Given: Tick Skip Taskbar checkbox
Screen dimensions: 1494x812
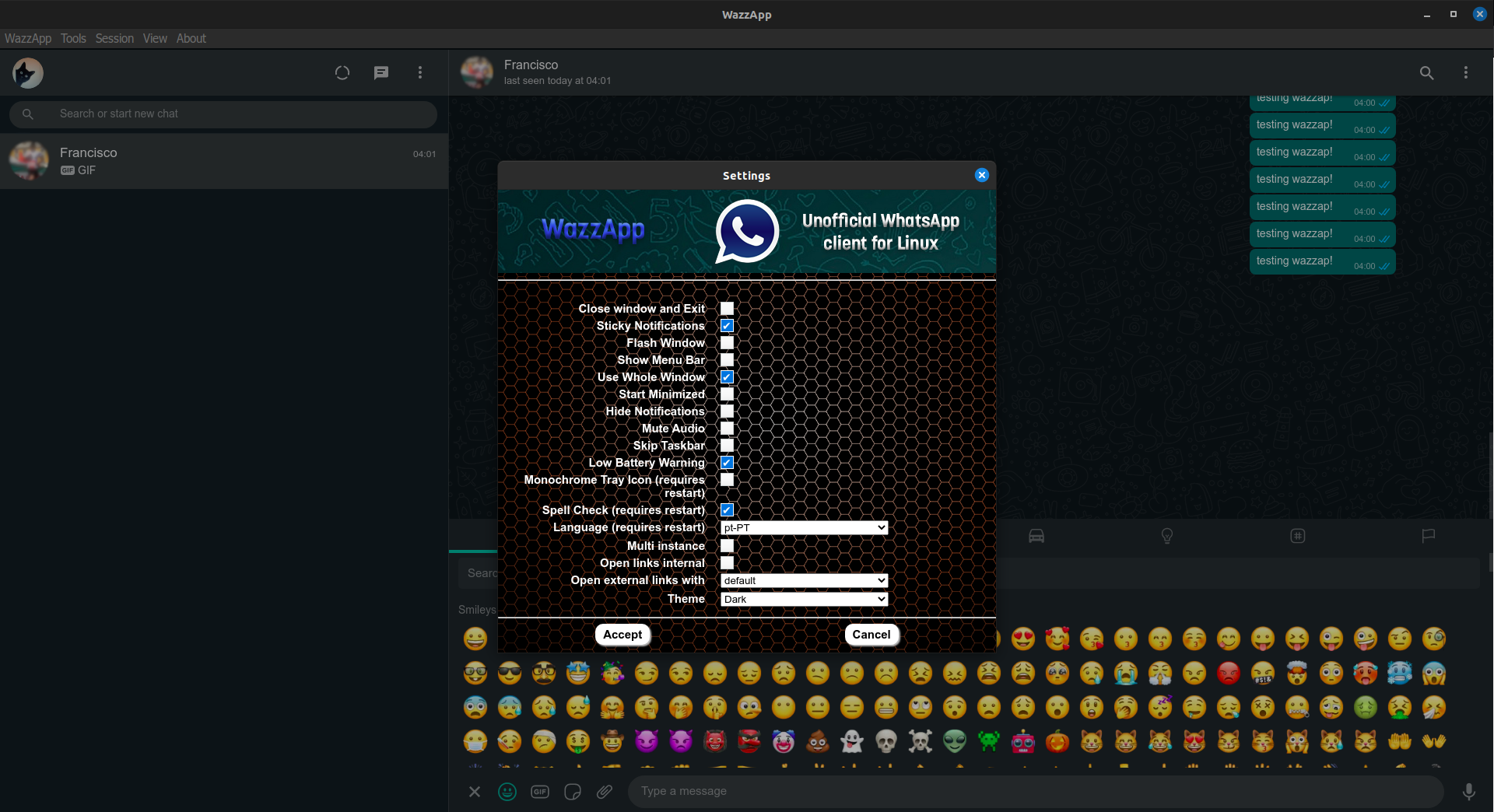Looking at the screenshot, I should tap(727, 446).
